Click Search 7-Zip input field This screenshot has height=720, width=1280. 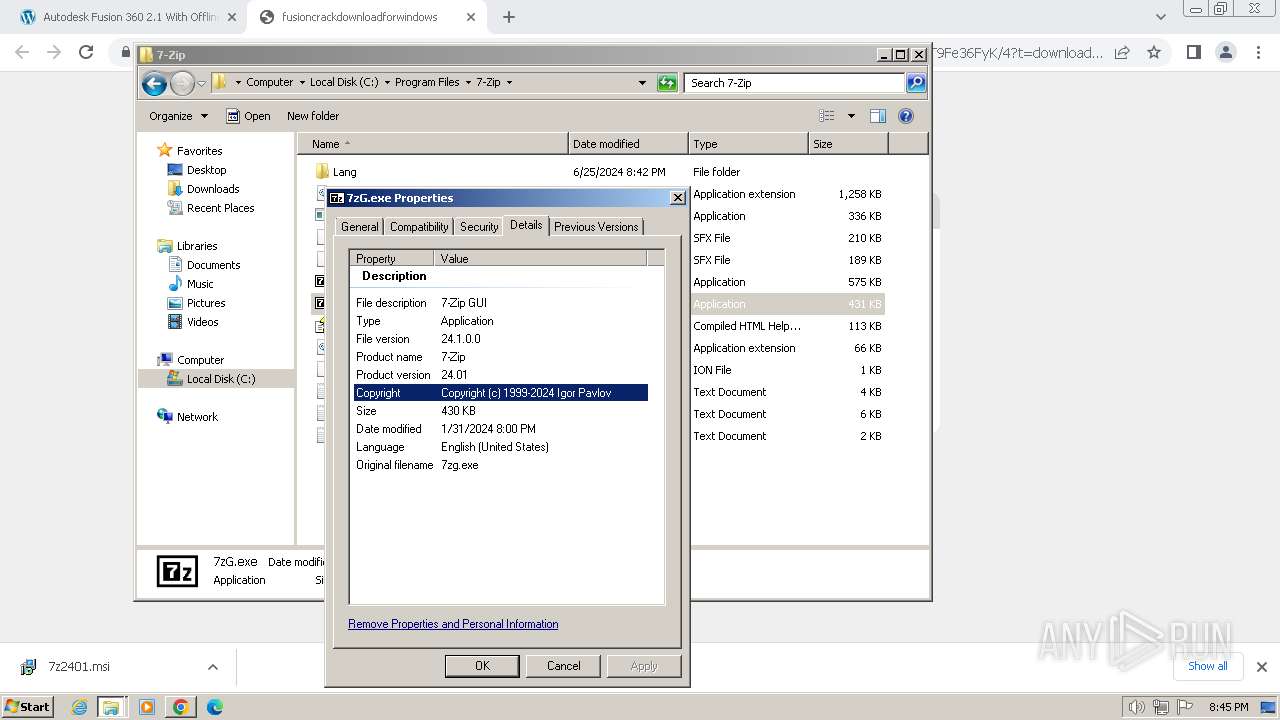pos(795,83)
